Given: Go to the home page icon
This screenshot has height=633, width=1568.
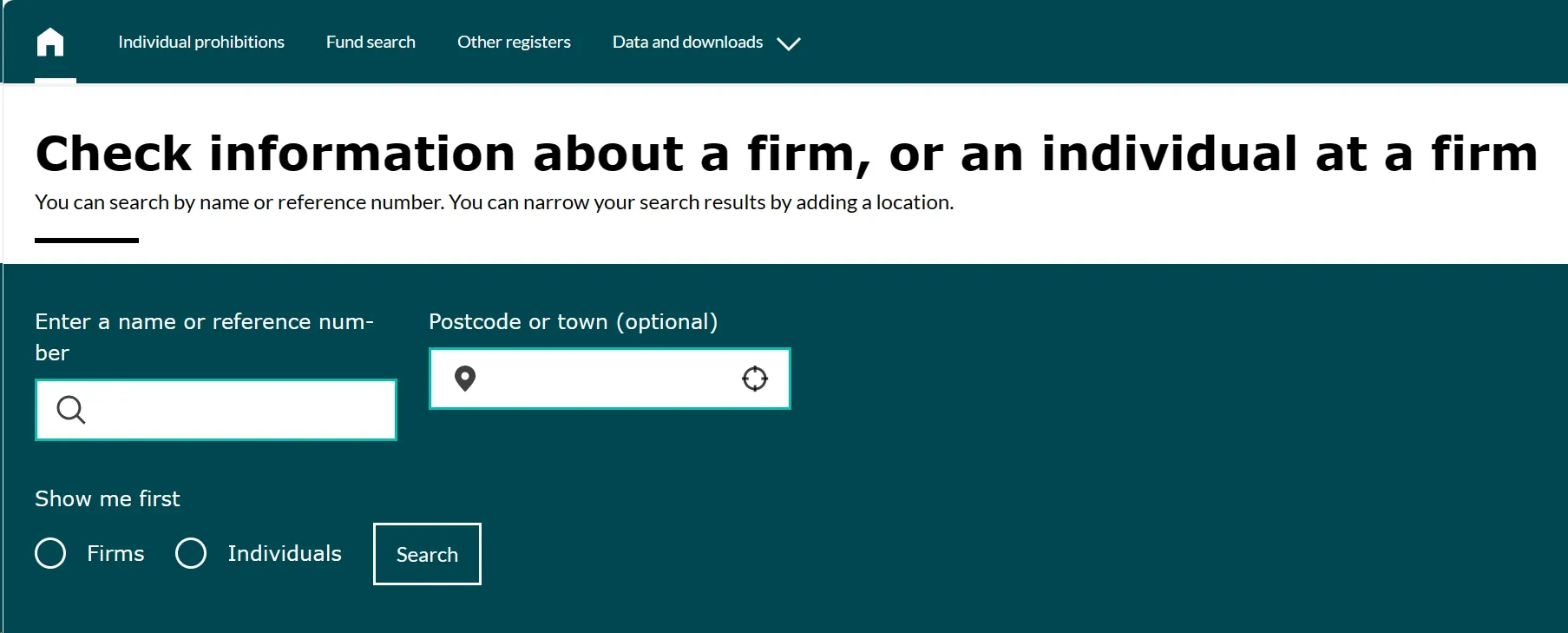Looking at the screenshot, I should click(x=50, y=42).
